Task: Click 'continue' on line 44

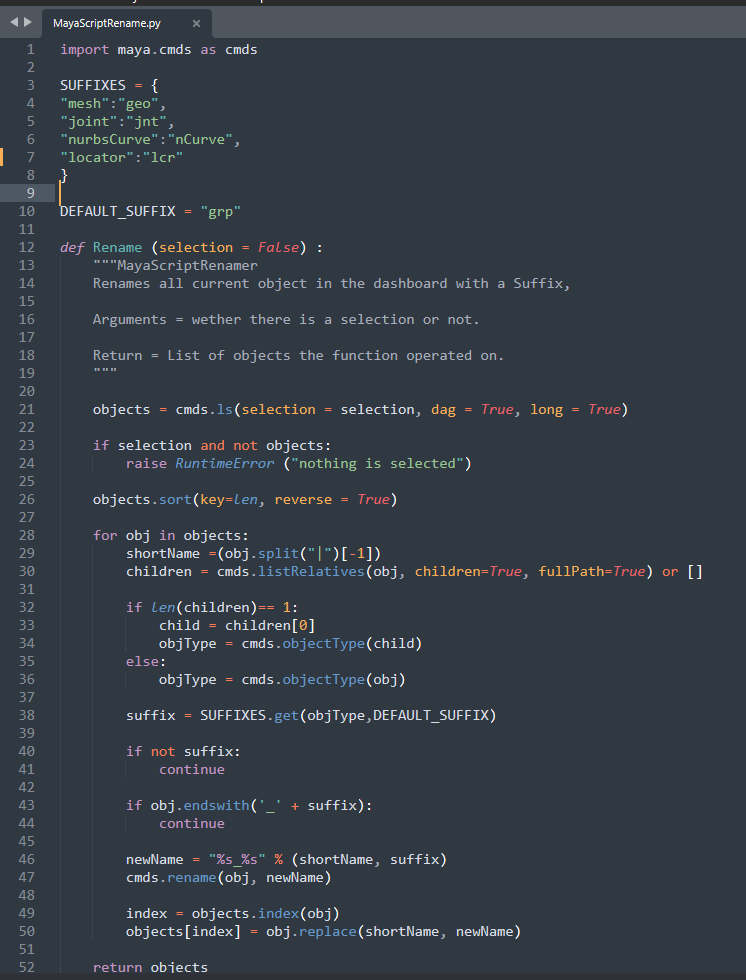Action: click(x=192, y=823)
